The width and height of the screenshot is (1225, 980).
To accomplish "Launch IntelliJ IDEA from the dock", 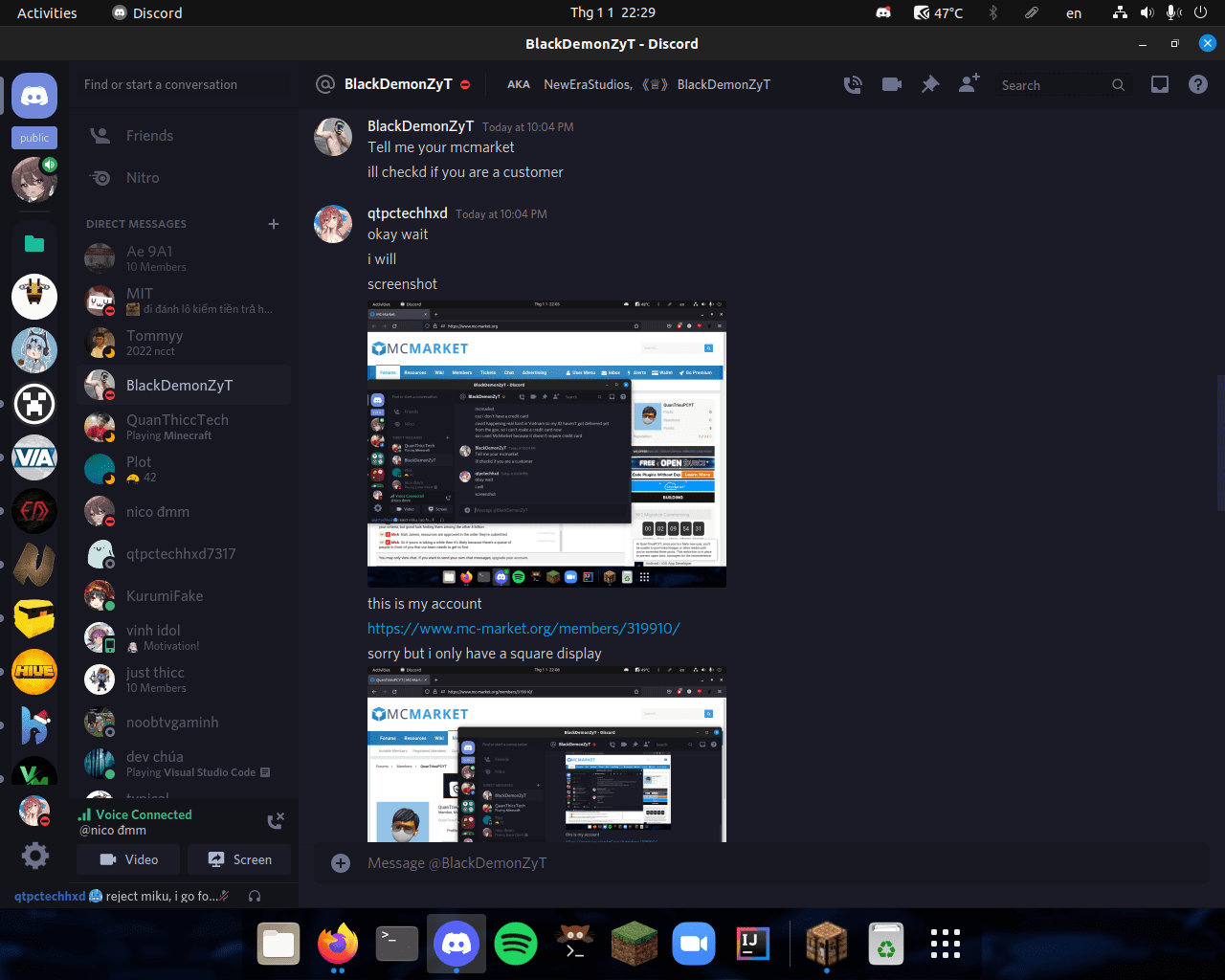I will (x=753, y=945).
